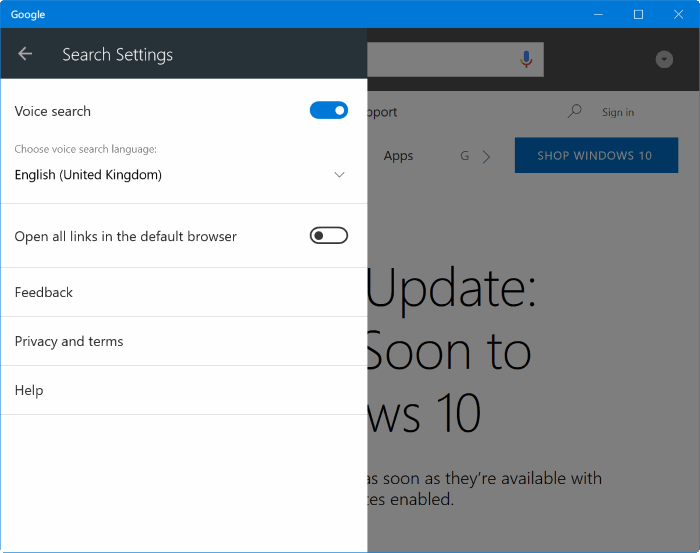Click the SHOP WINDOWS 10 button
700x553 pixels.
(x=596, y=155)
